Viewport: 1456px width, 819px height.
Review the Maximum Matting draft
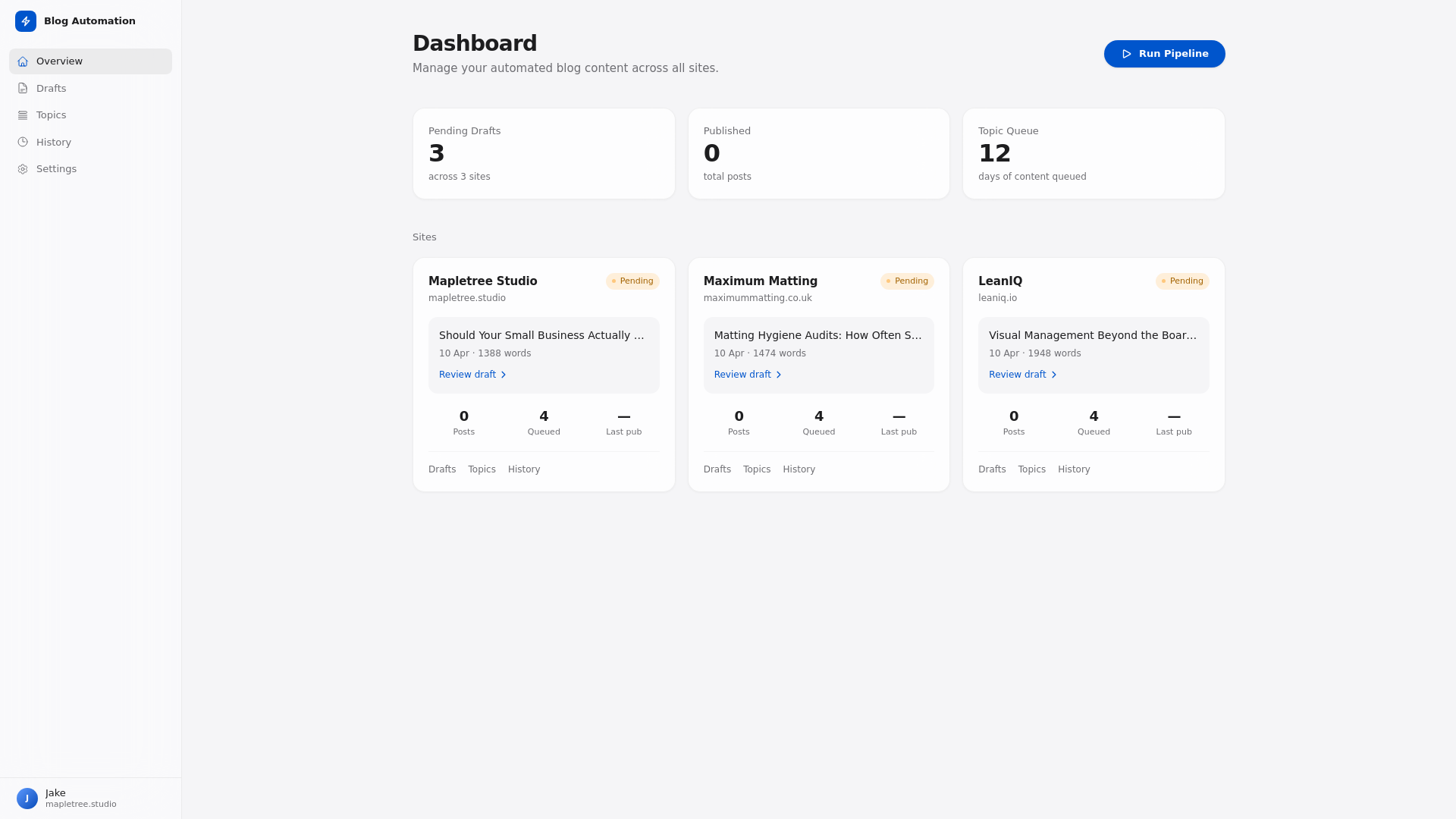click(x=748, y=375)
